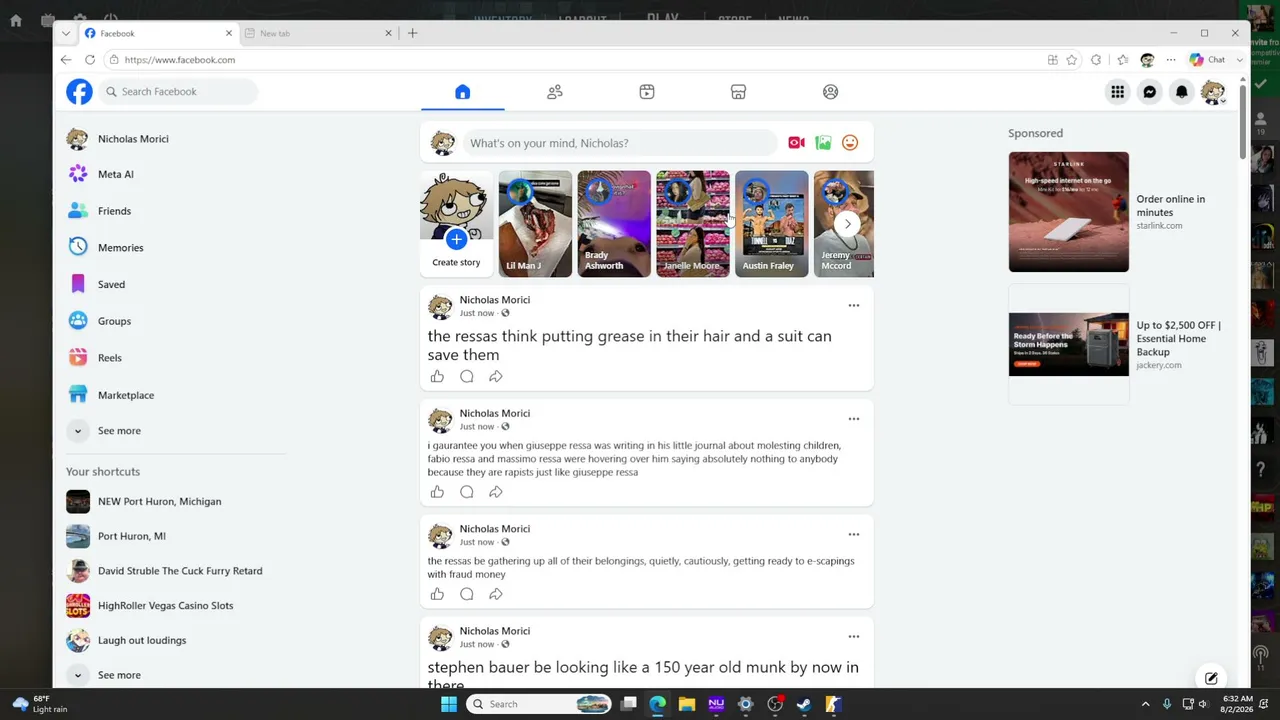Image resolution: width=1280 pixels, height=720 pixels.
Task: Click the Search Facebook field
Action: point(179,92)
